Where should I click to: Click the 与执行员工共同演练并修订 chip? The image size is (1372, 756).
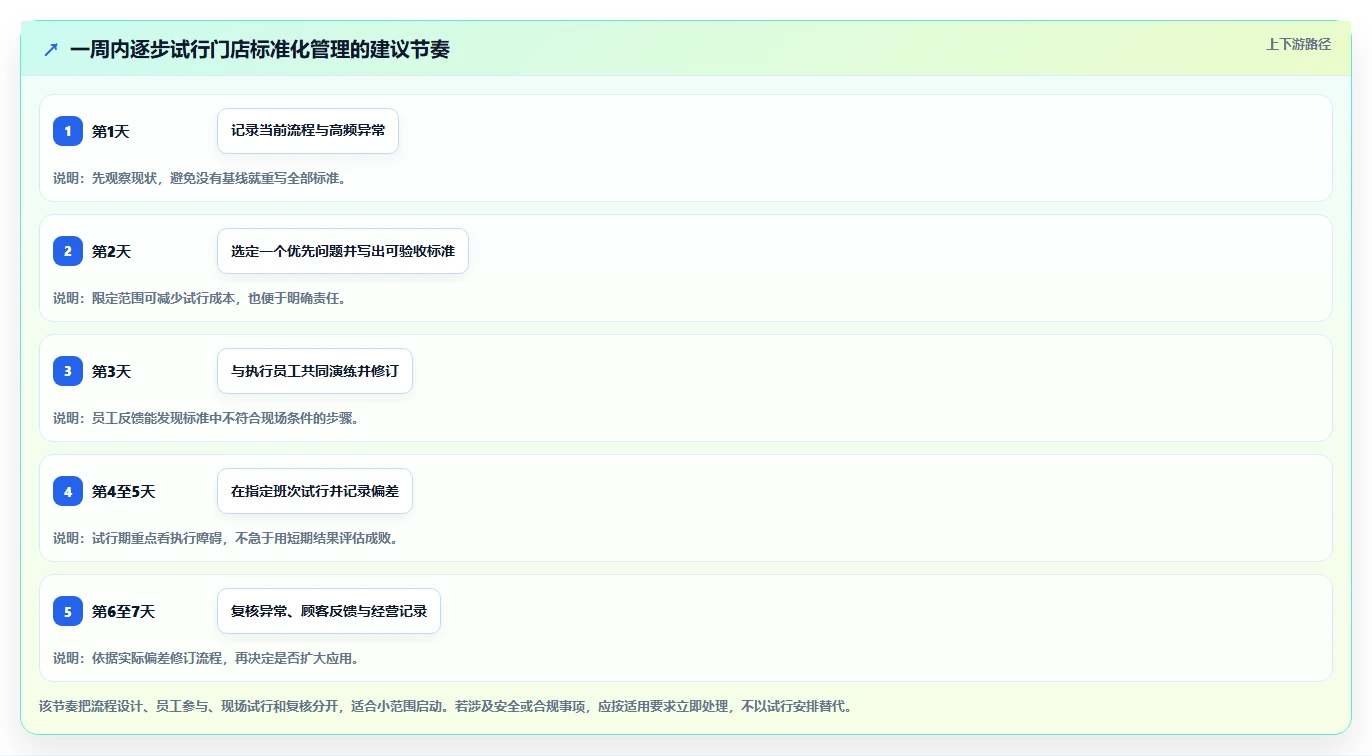[315, 371]
